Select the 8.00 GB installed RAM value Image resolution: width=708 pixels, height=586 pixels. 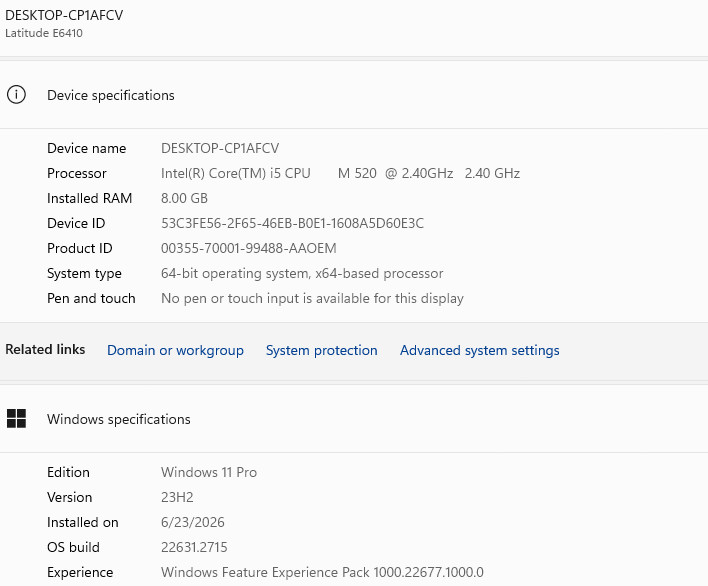click(184, 198)
